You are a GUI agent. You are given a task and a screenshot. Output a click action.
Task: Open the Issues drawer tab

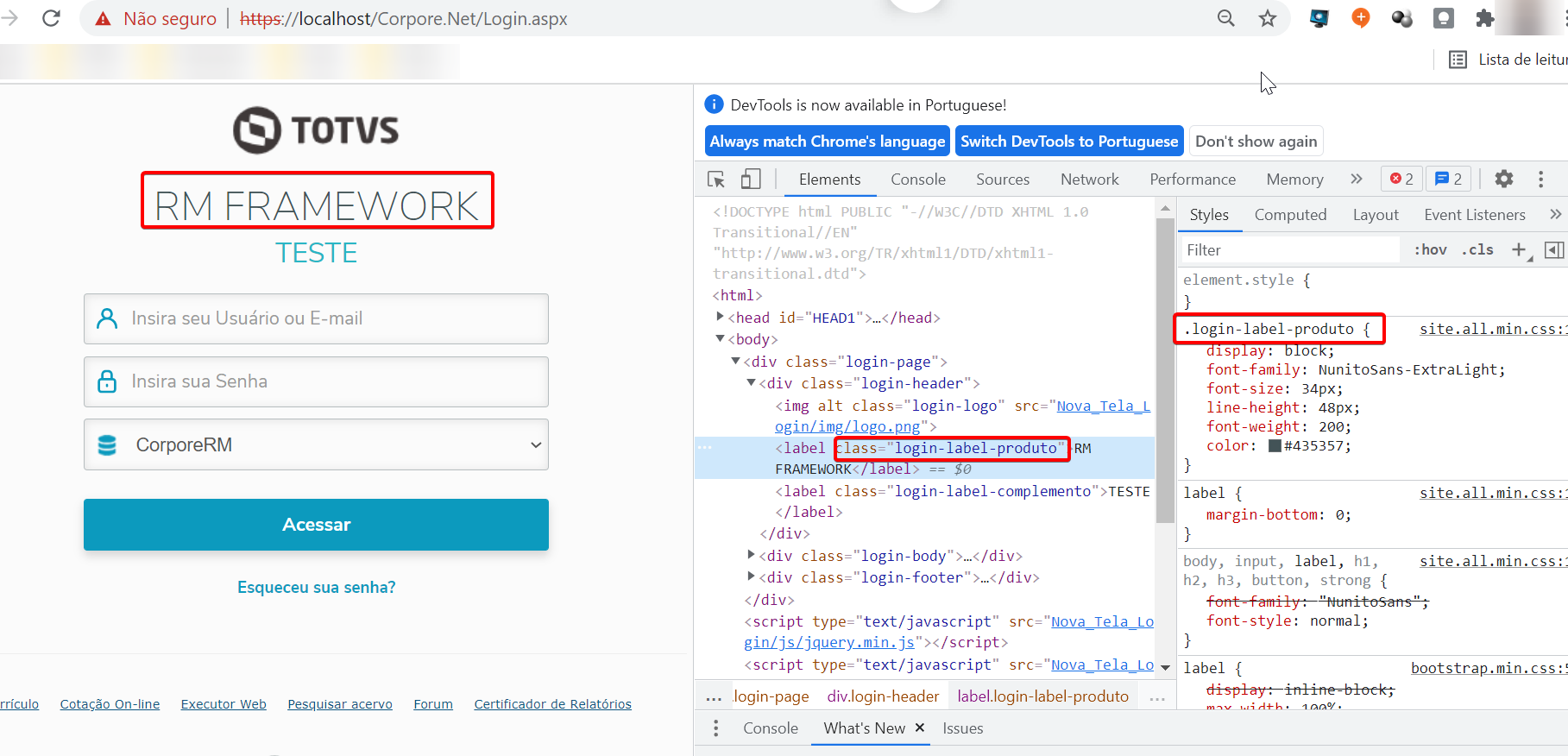[x=963, y=728]
